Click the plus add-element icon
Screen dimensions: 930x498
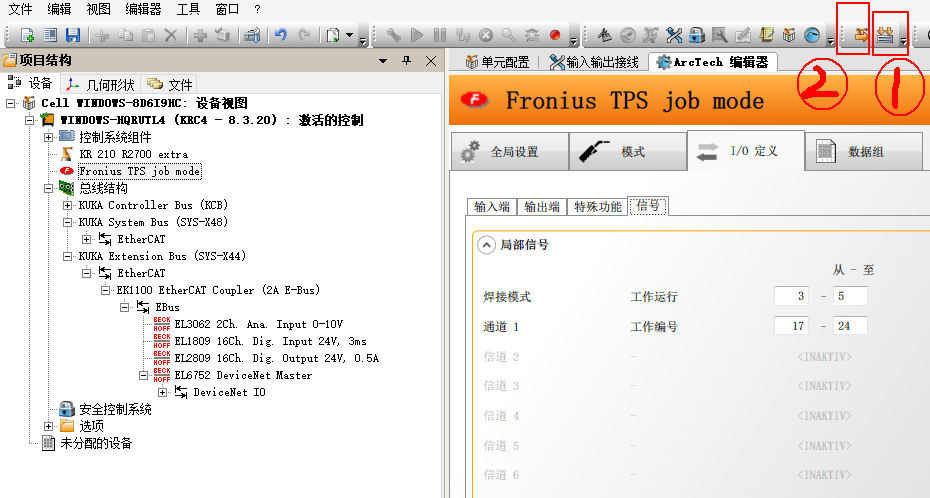(200, 36)
